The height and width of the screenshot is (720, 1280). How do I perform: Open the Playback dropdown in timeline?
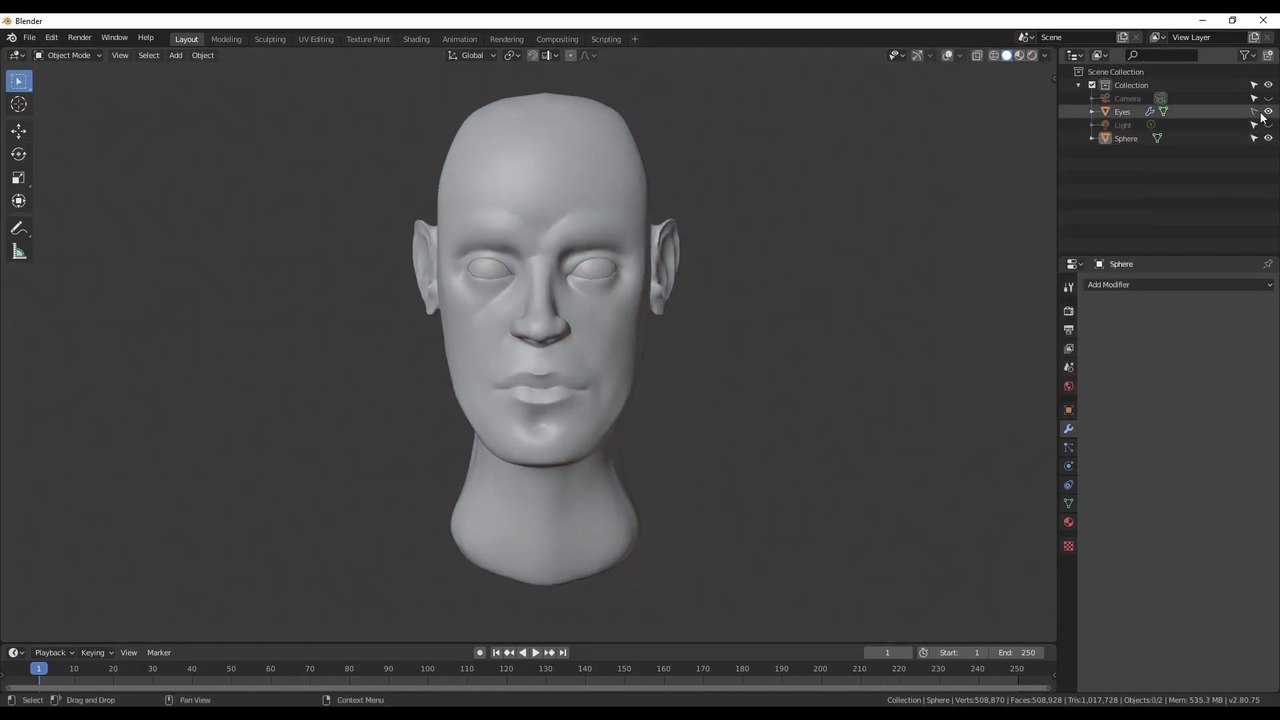[x=54, y=653]
